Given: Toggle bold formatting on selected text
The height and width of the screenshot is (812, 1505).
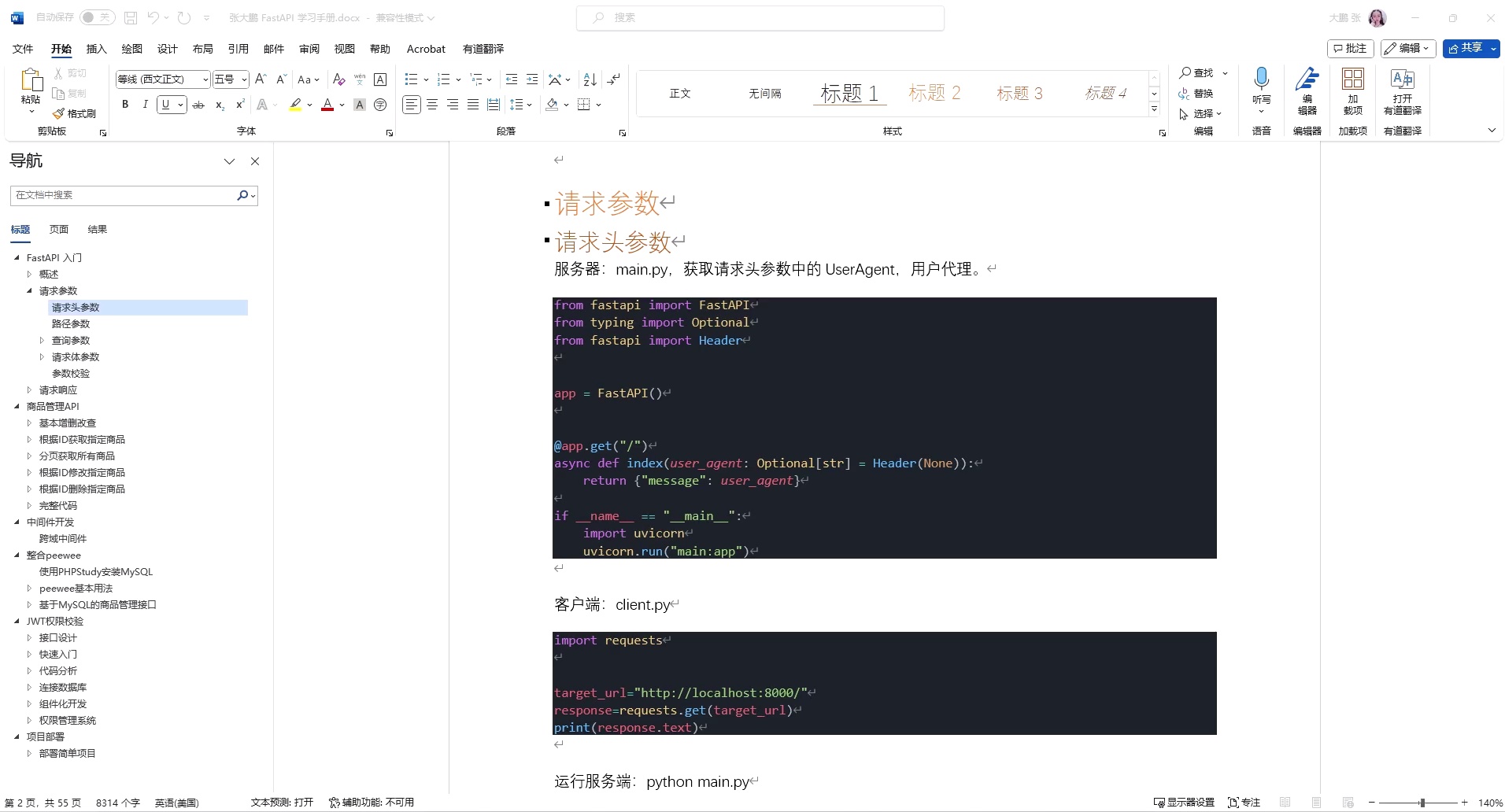Looking at the screenshot, I should [x=124, y=104].
